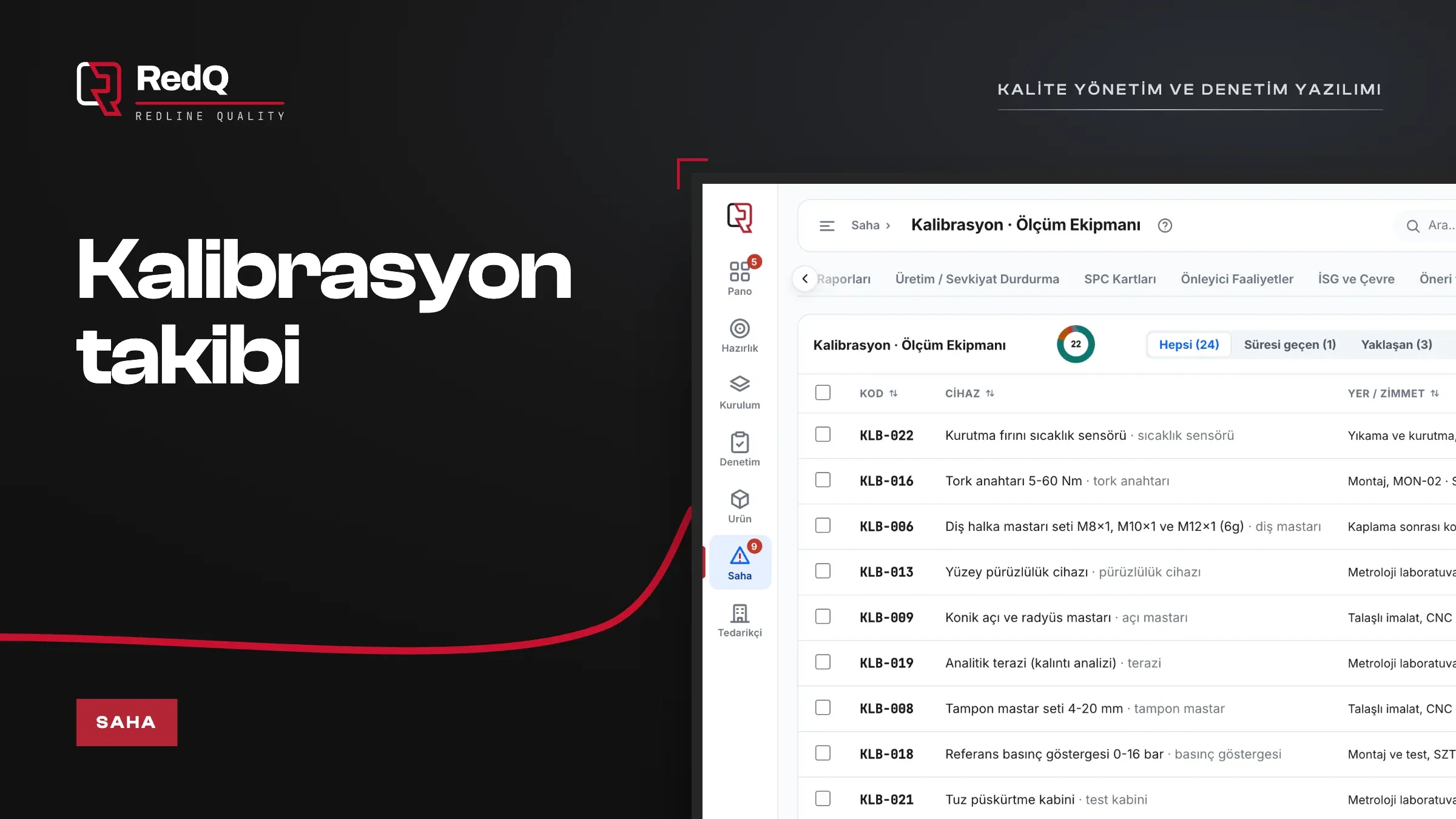Sort table by the KOD column arrows

click(893, 393)
